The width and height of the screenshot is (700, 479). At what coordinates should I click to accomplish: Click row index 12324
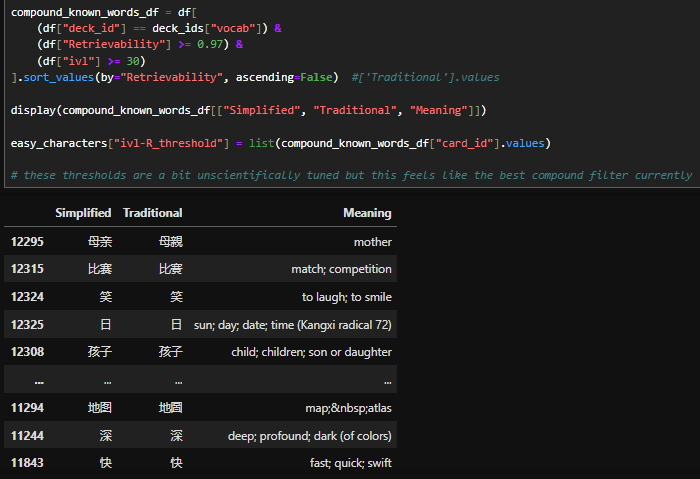28,297
